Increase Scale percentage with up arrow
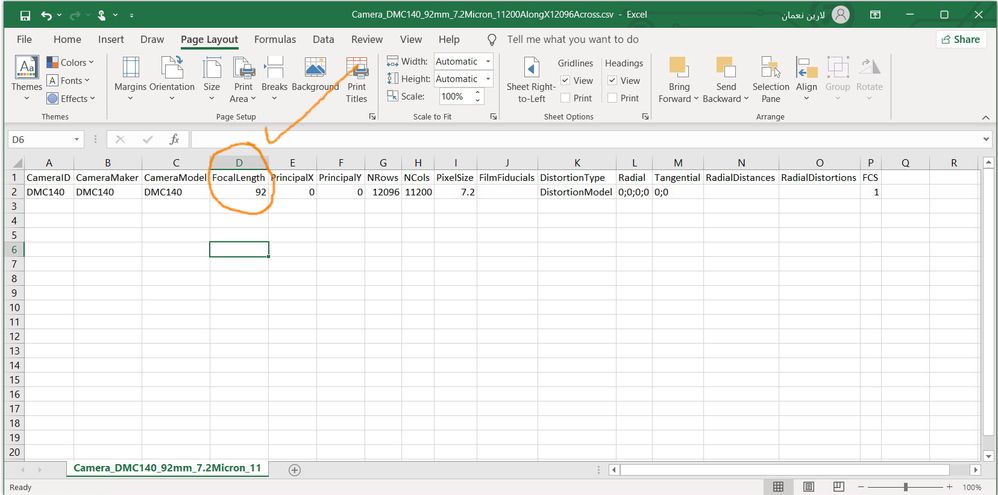998x495 pixels. tap(479, 94)
